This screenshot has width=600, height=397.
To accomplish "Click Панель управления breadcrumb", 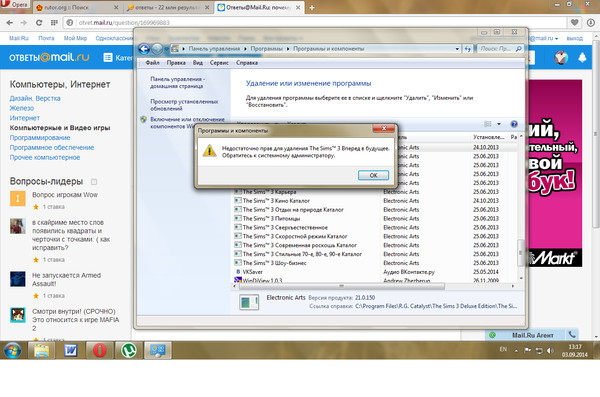I will [x=214, y=49].
